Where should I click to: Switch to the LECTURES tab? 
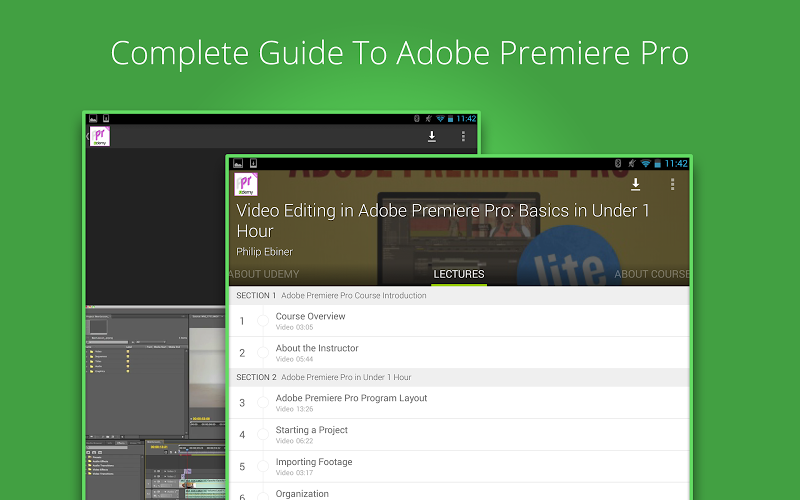coord(459,274)
